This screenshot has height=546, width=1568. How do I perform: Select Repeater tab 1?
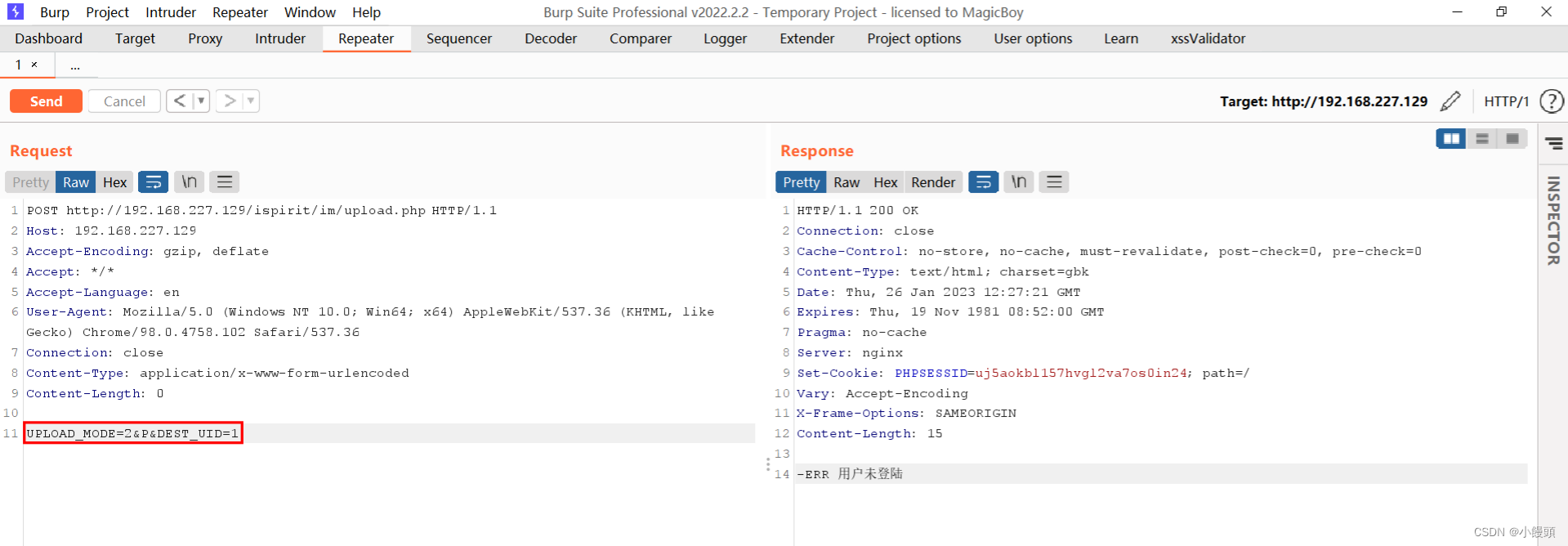pos(19,65)
